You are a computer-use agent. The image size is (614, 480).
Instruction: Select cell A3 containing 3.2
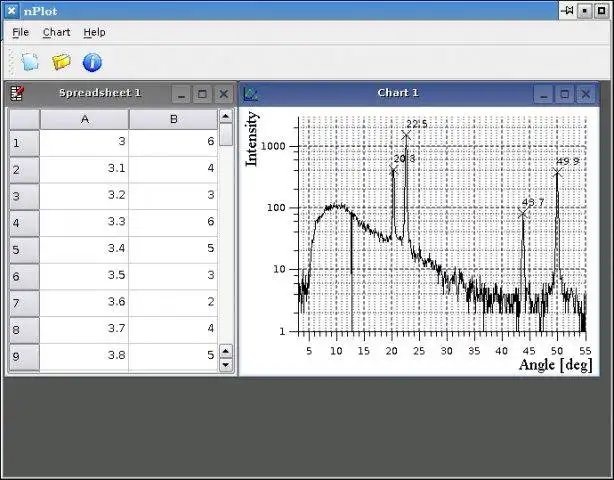tap(84, 197)
